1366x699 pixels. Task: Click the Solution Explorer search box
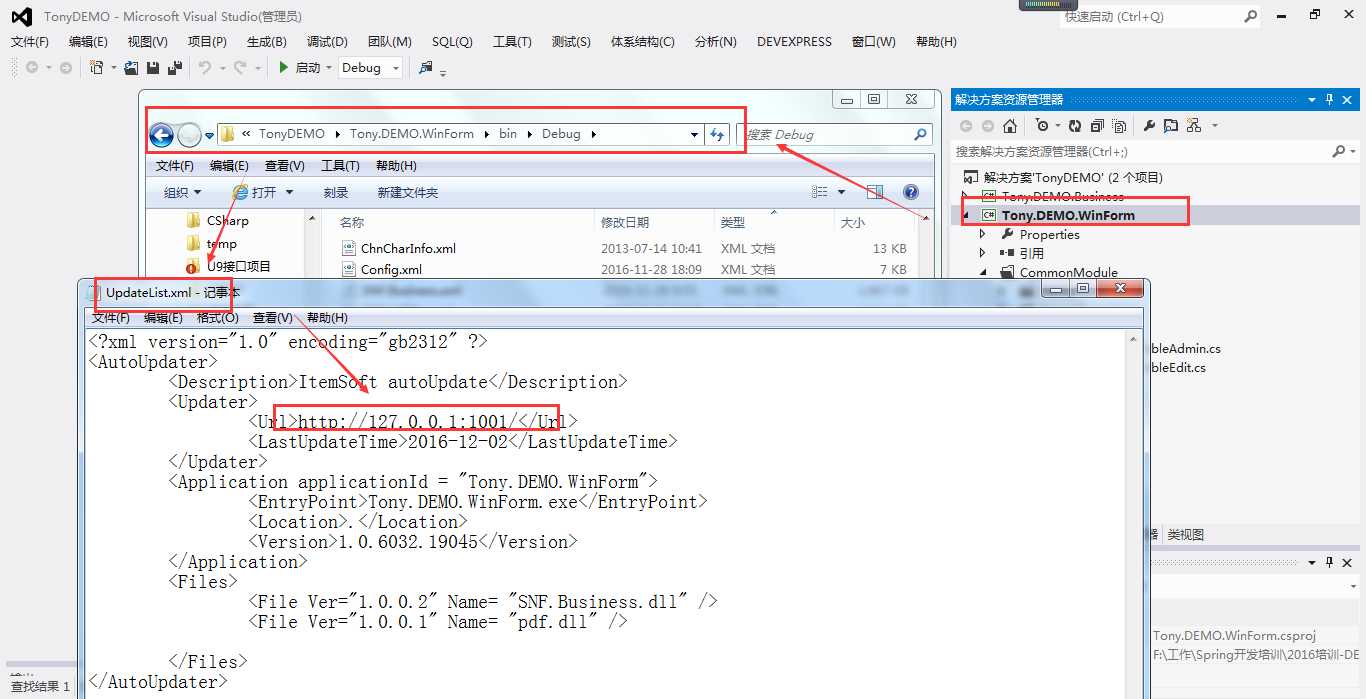pos(1154,151)
